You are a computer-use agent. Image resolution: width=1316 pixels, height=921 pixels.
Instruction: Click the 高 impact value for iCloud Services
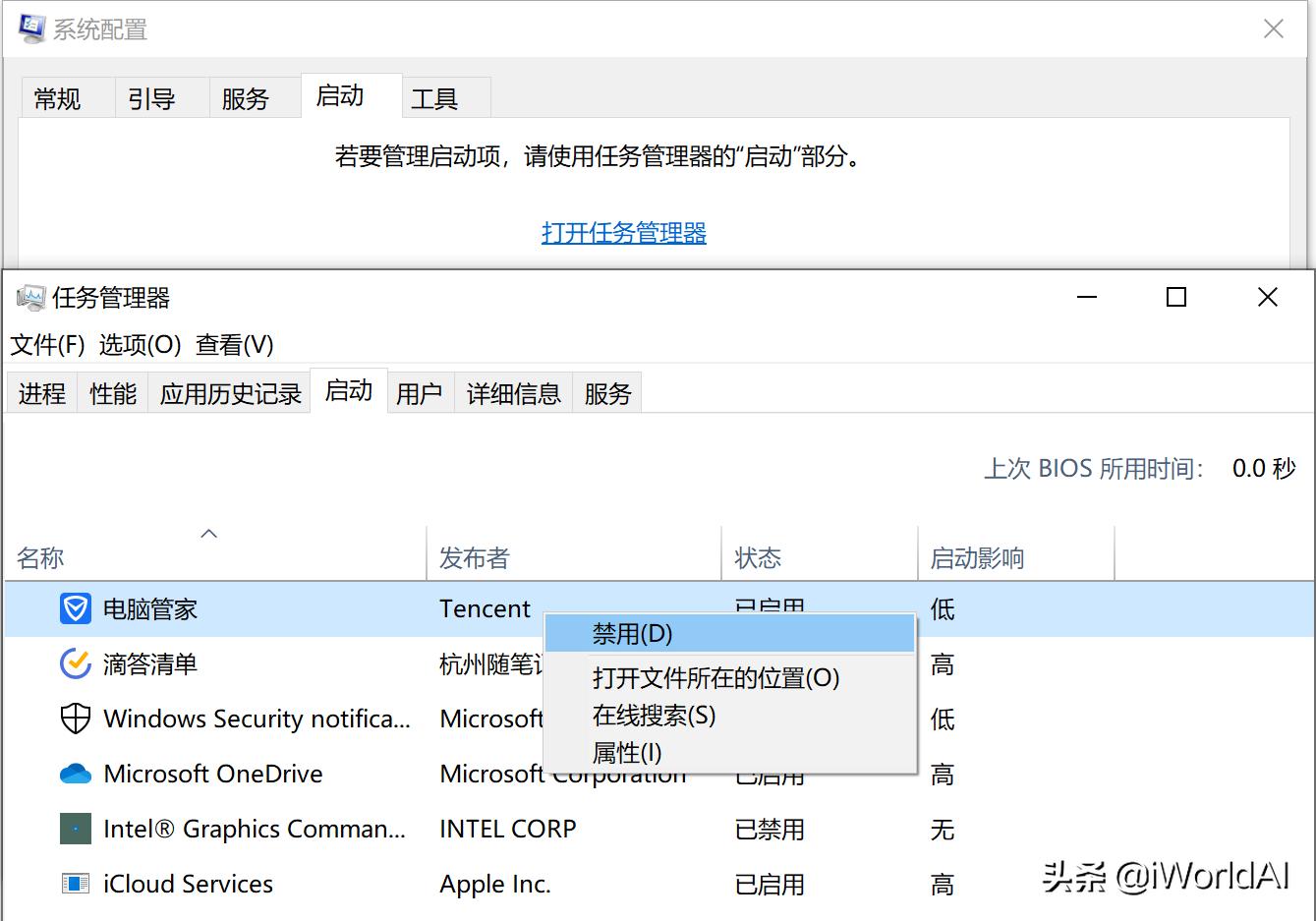[x=943, y=885]
